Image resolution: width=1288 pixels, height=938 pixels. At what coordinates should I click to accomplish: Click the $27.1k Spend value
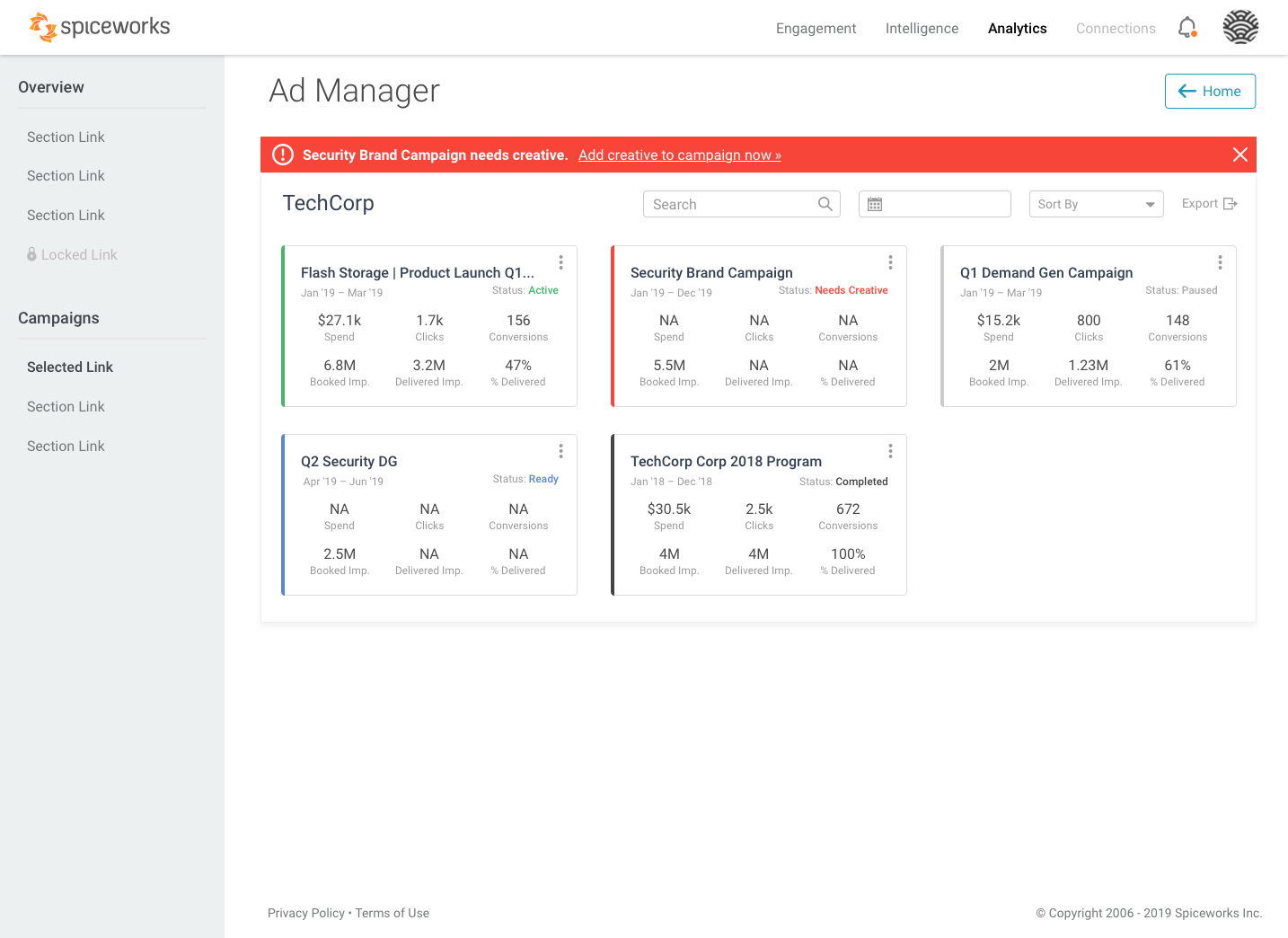click(340, 320)
